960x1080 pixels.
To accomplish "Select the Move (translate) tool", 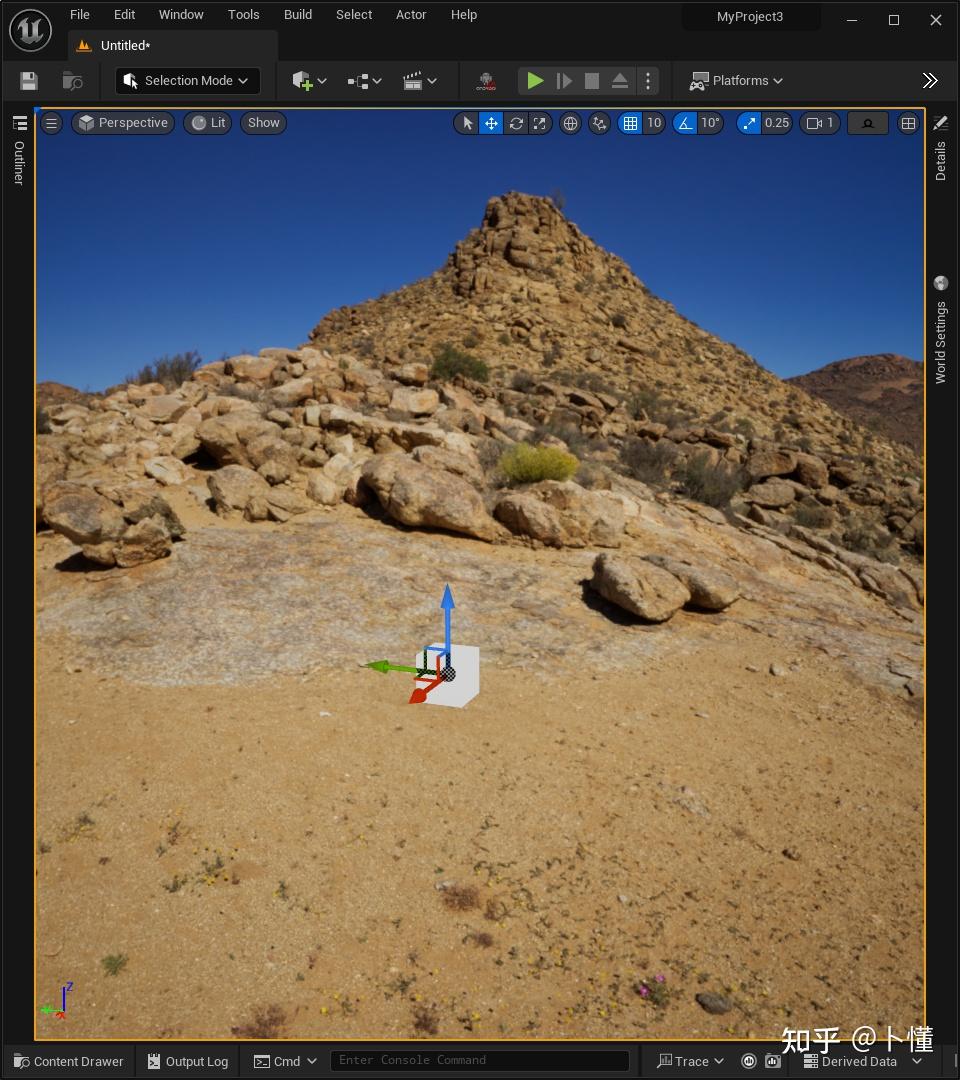I will point(491,123).
